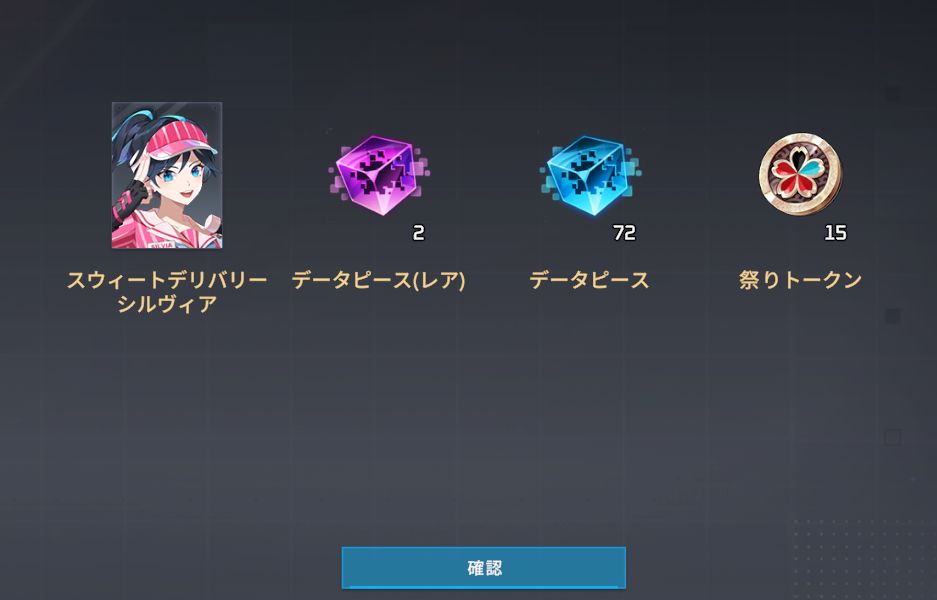Viewport: 937px width, 600px height.
Task: Click the SILVIA name tag on uniform
Action: tap(162, 244)
